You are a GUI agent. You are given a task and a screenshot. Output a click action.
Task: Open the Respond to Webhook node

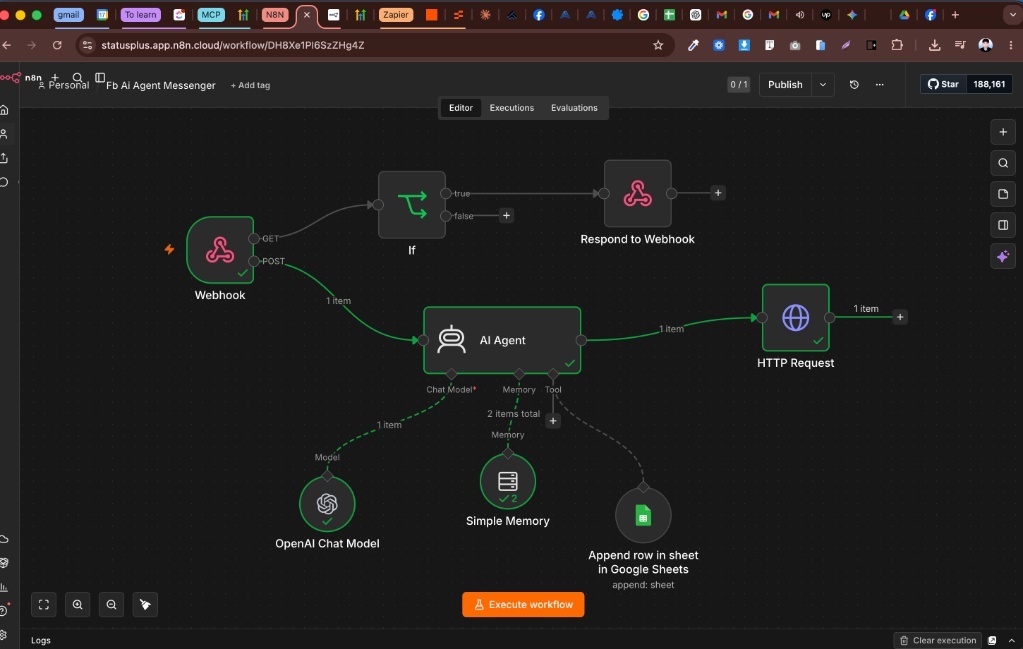[x=637, y=194]
